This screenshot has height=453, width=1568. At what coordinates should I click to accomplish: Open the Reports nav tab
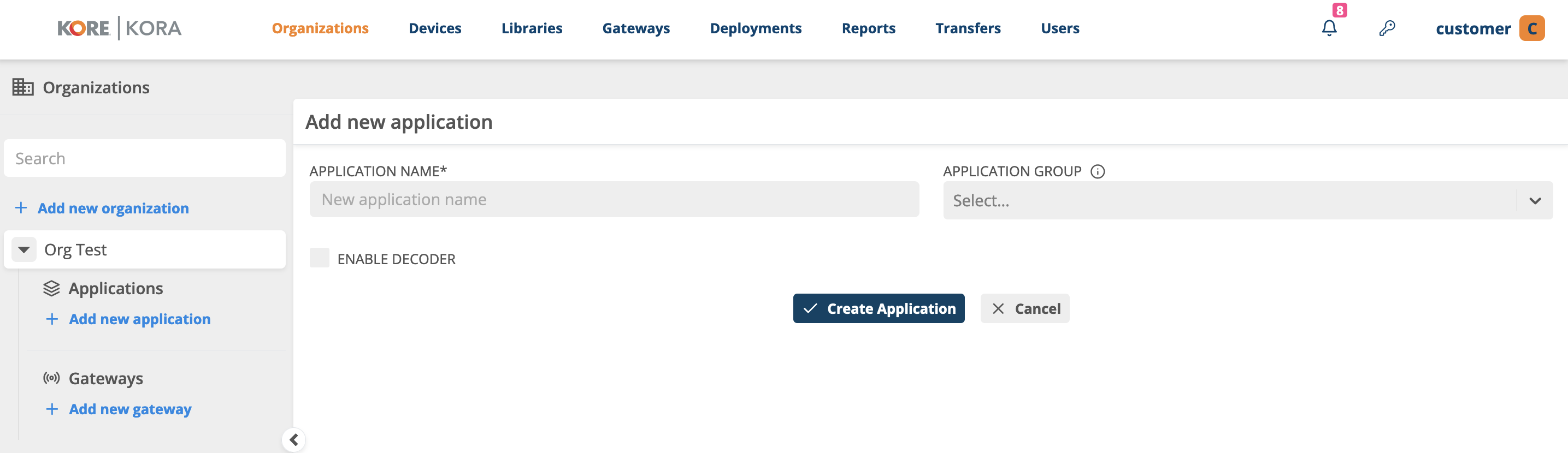click(868, 28)
